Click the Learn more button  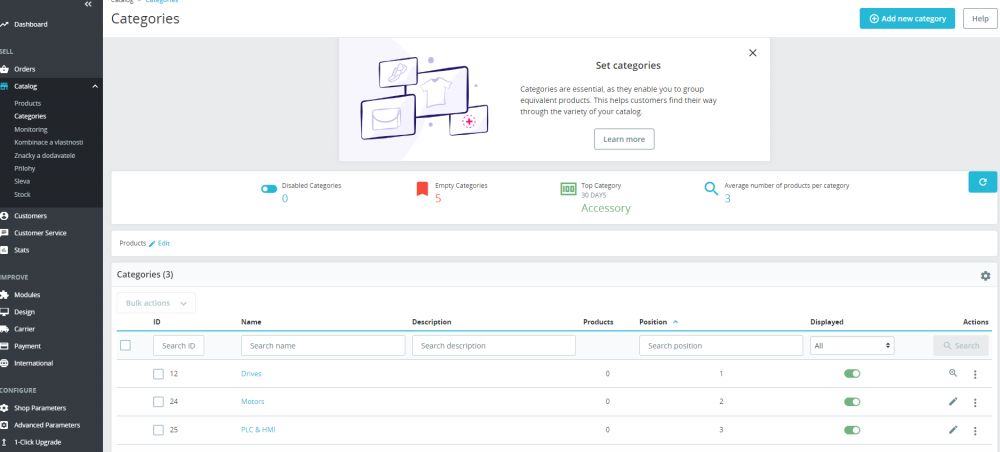click(x=624, y=139)
